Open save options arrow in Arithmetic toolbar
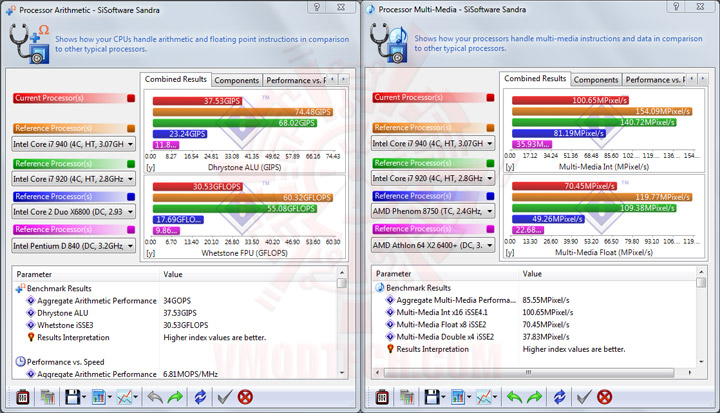The height and width of the screenshot is (413, 720). pyautogui.click(x=84, y=397)
